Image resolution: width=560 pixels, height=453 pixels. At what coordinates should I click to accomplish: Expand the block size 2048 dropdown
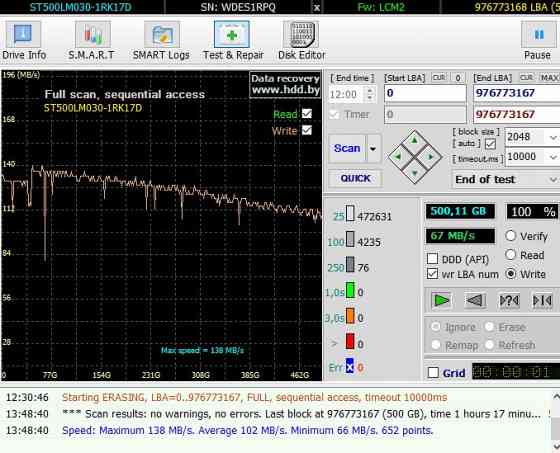coord(553,137)
